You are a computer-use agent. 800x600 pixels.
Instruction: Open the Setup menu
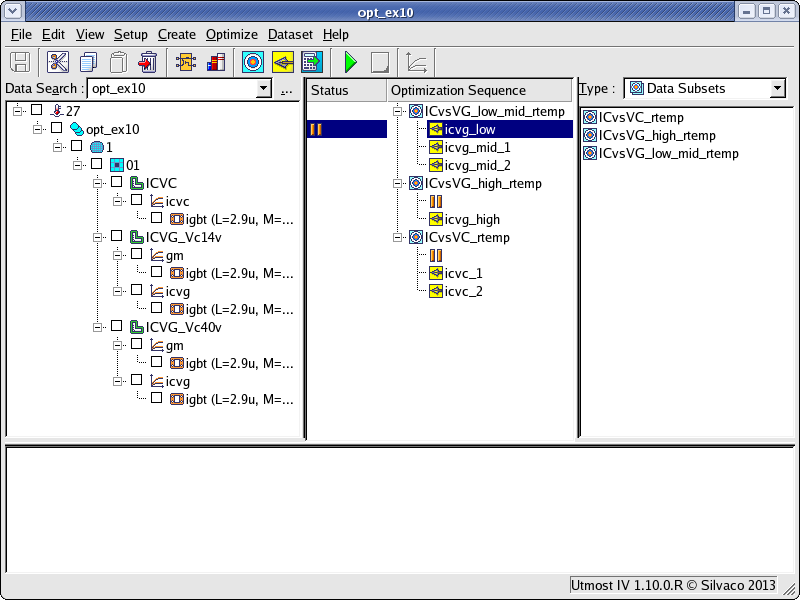click(131, 35)
